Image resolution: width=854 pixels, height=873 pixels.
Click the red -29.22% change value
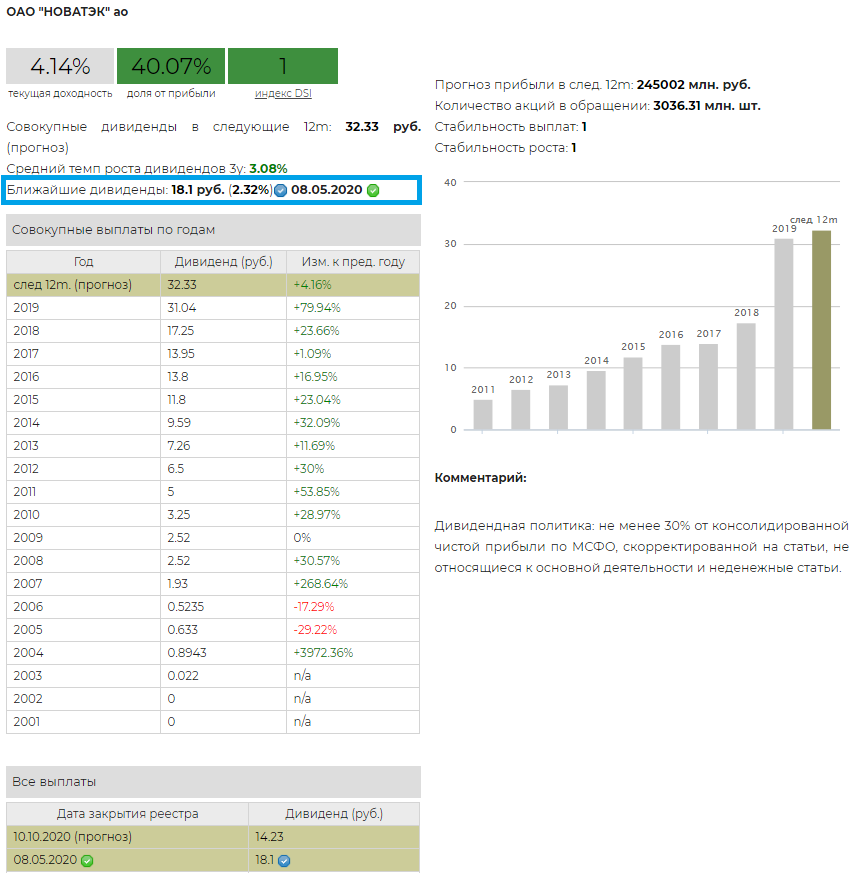[x=315, y=630]
